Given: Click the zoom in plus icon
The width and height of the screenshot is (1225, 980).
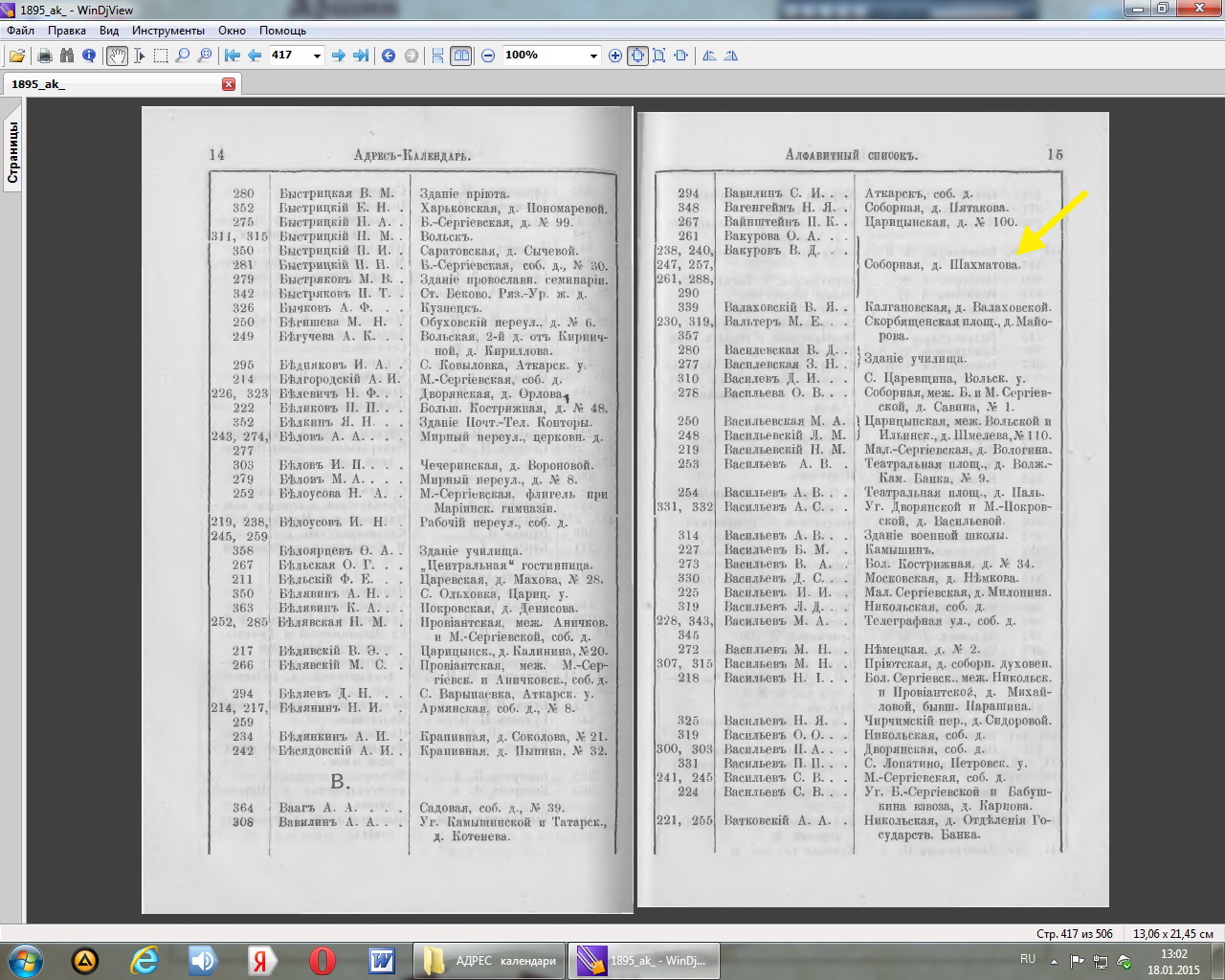Looking at the screenshot, I should point(615,56).
